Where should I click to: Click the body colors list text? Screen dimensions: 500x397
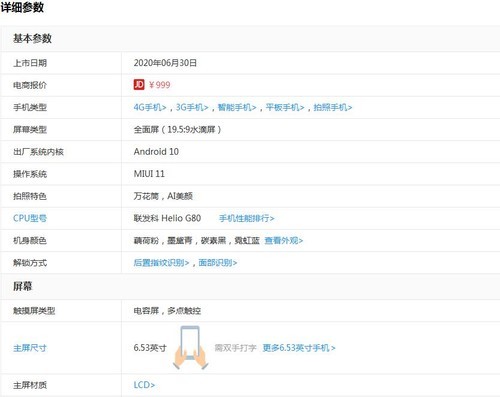[x=197, y=240]
